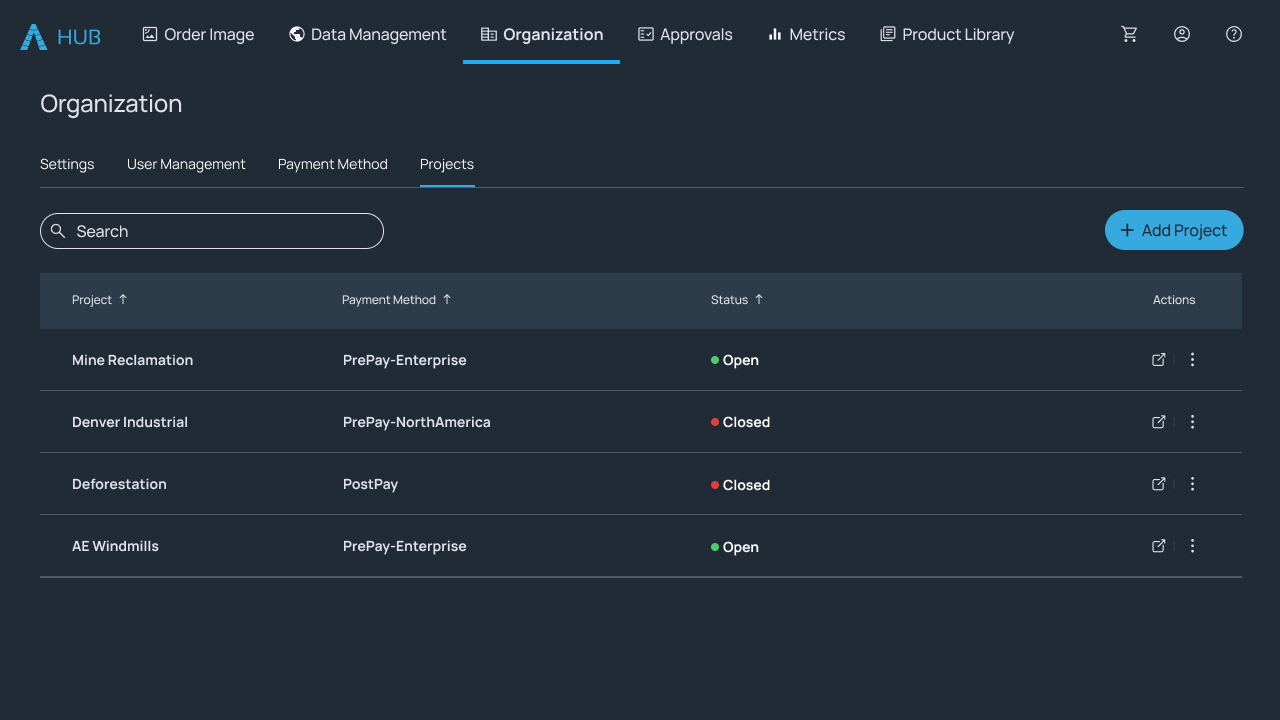Click the Add Project button
The width and height of the screenshot is (1280, 720).
tap(1174, 230)
